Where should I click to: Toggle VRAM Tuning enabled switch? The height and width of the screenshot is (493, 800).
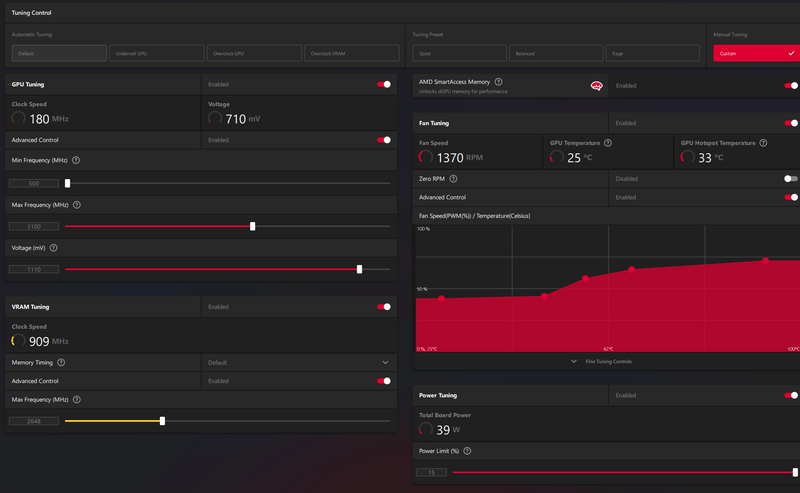pyautogui.click(x=384, y=307)
